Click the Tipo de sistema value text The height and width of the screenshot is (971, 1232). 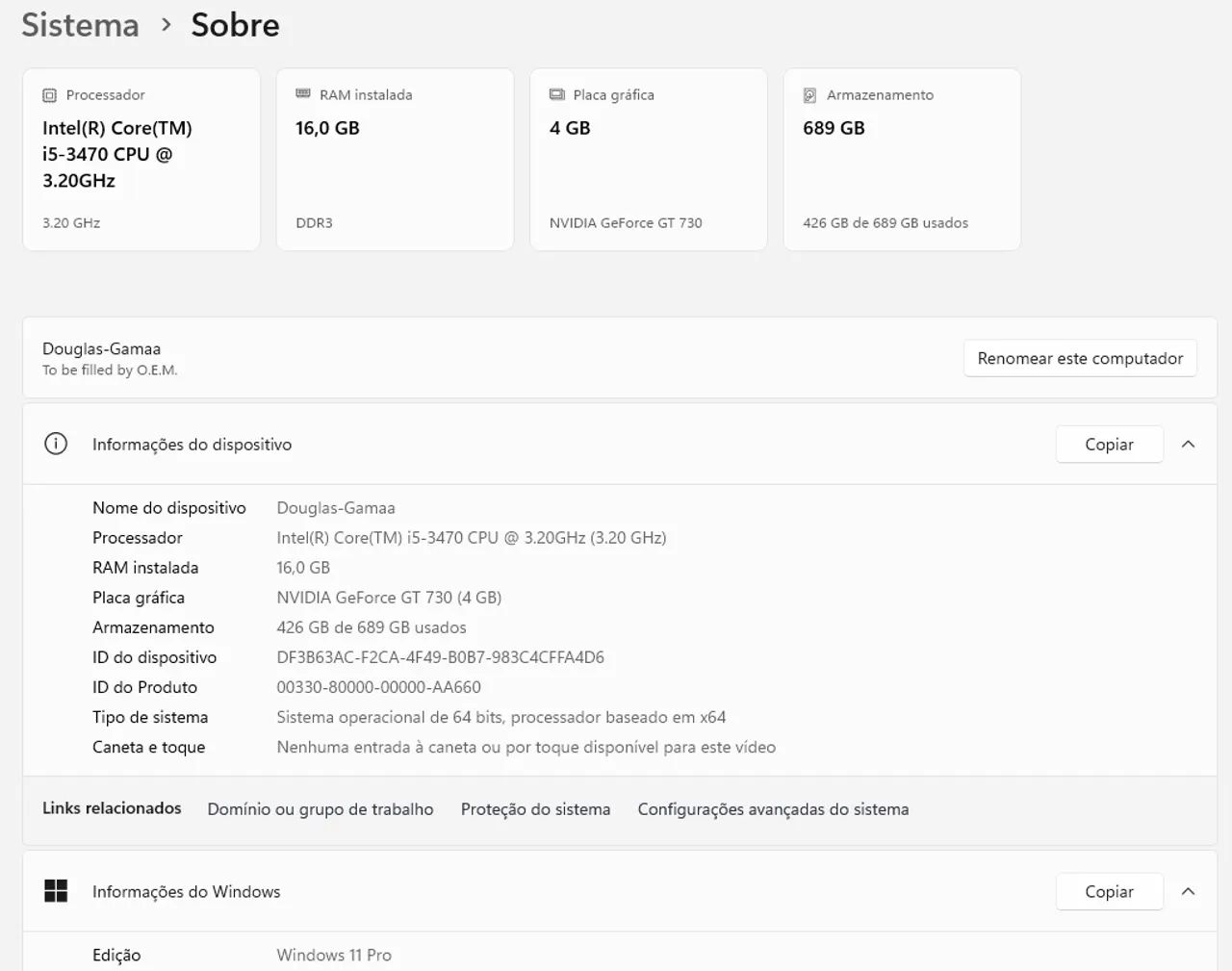coord(501,717)
